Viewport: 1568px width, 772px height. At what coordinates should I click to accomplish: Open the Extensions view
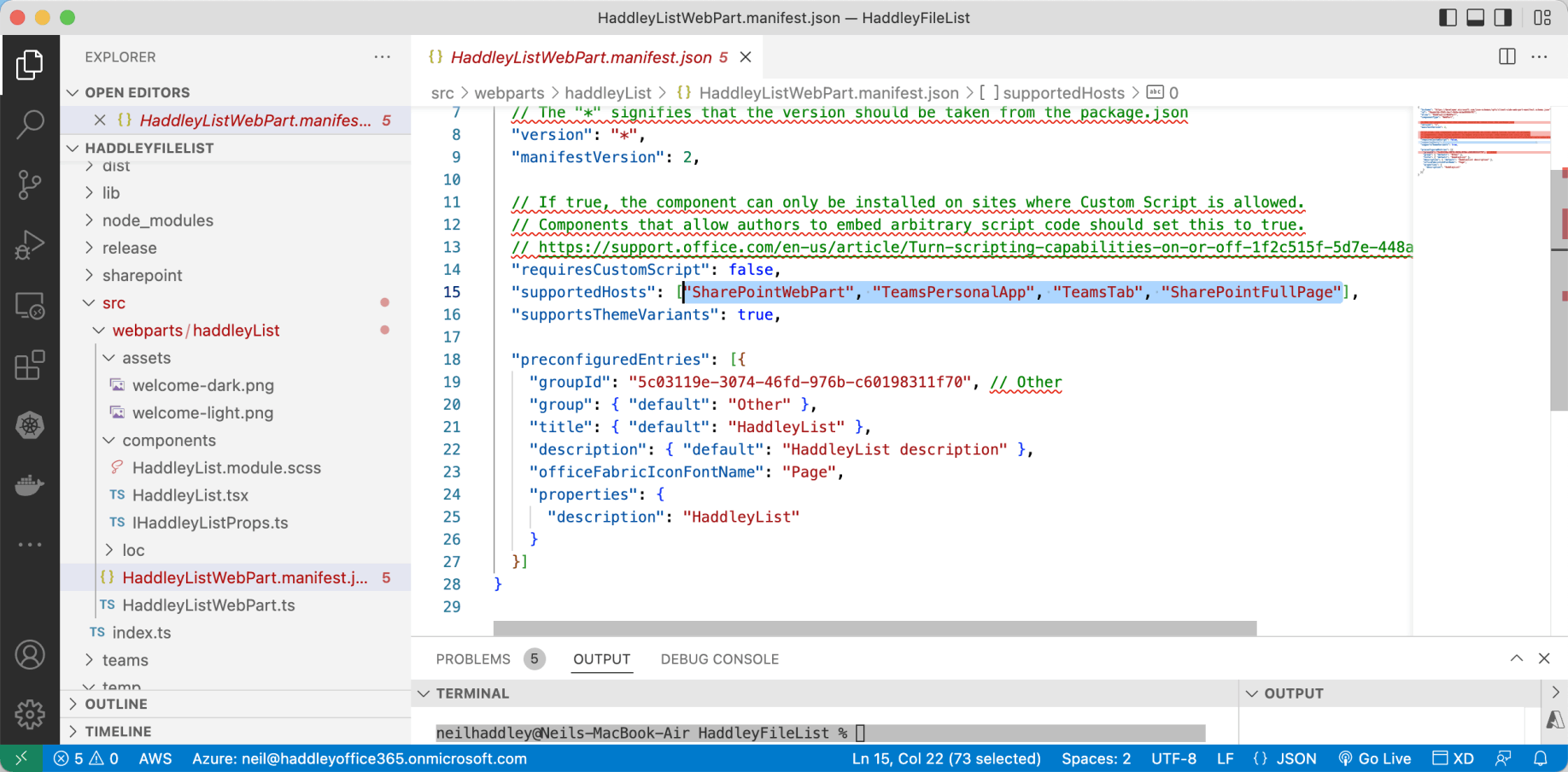pos(30,366)
